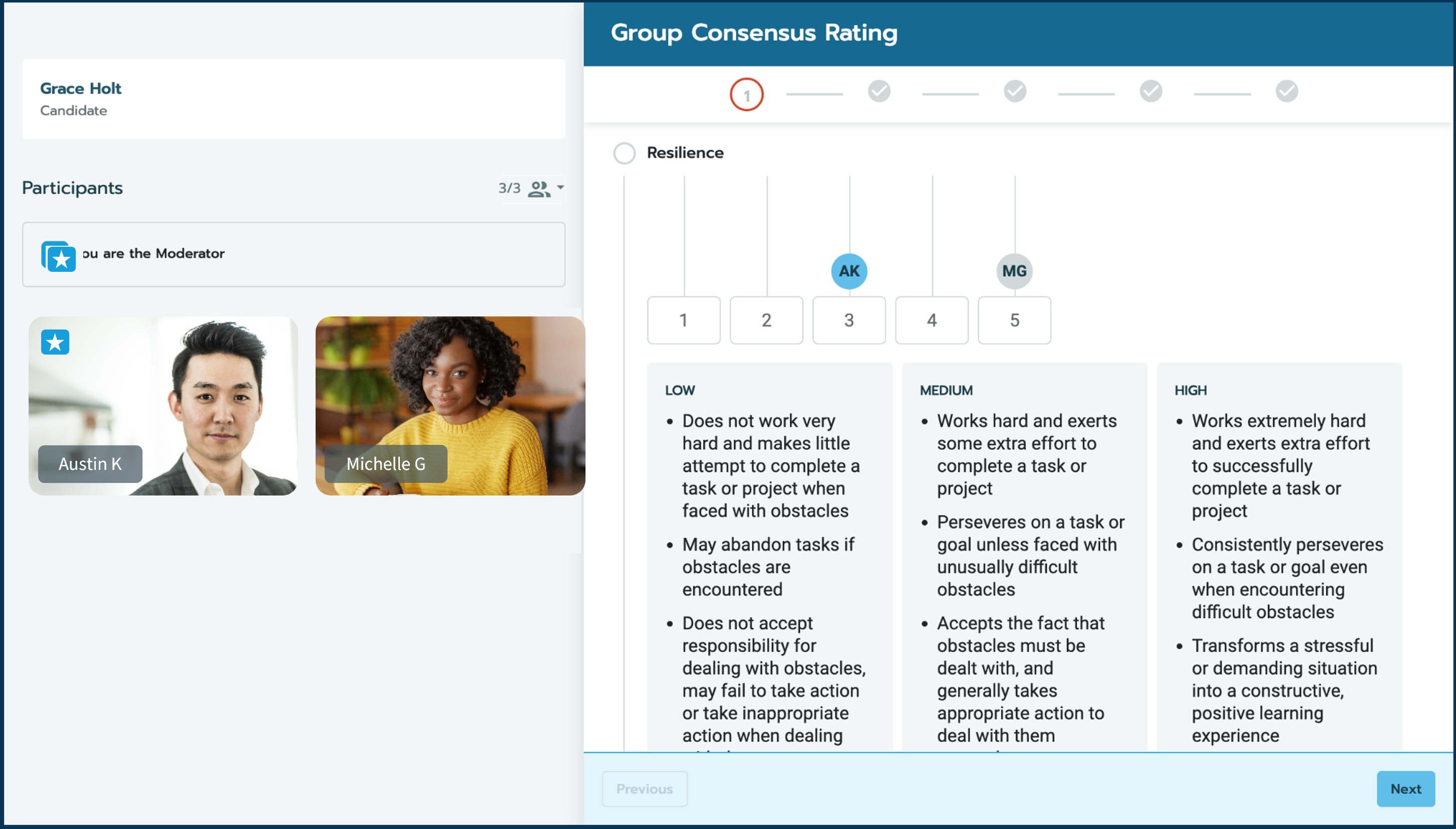Expand the participants dropdown arrow
1456x829 pixels.
[x=560, y=187]
